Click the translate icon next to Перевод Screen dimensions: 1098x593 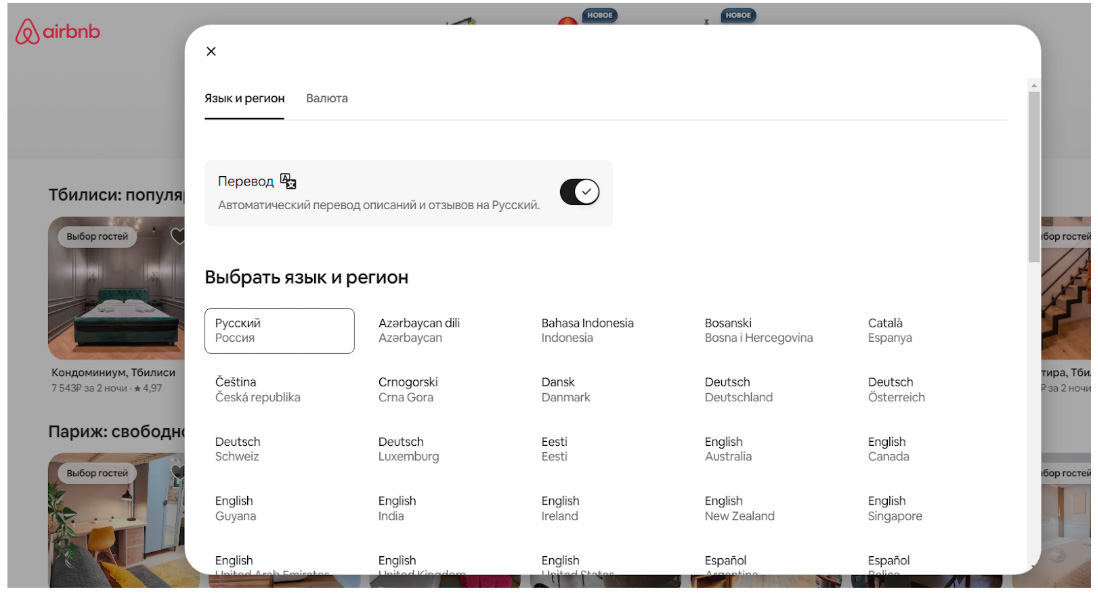pyautogui.click(x=288, y=181)
